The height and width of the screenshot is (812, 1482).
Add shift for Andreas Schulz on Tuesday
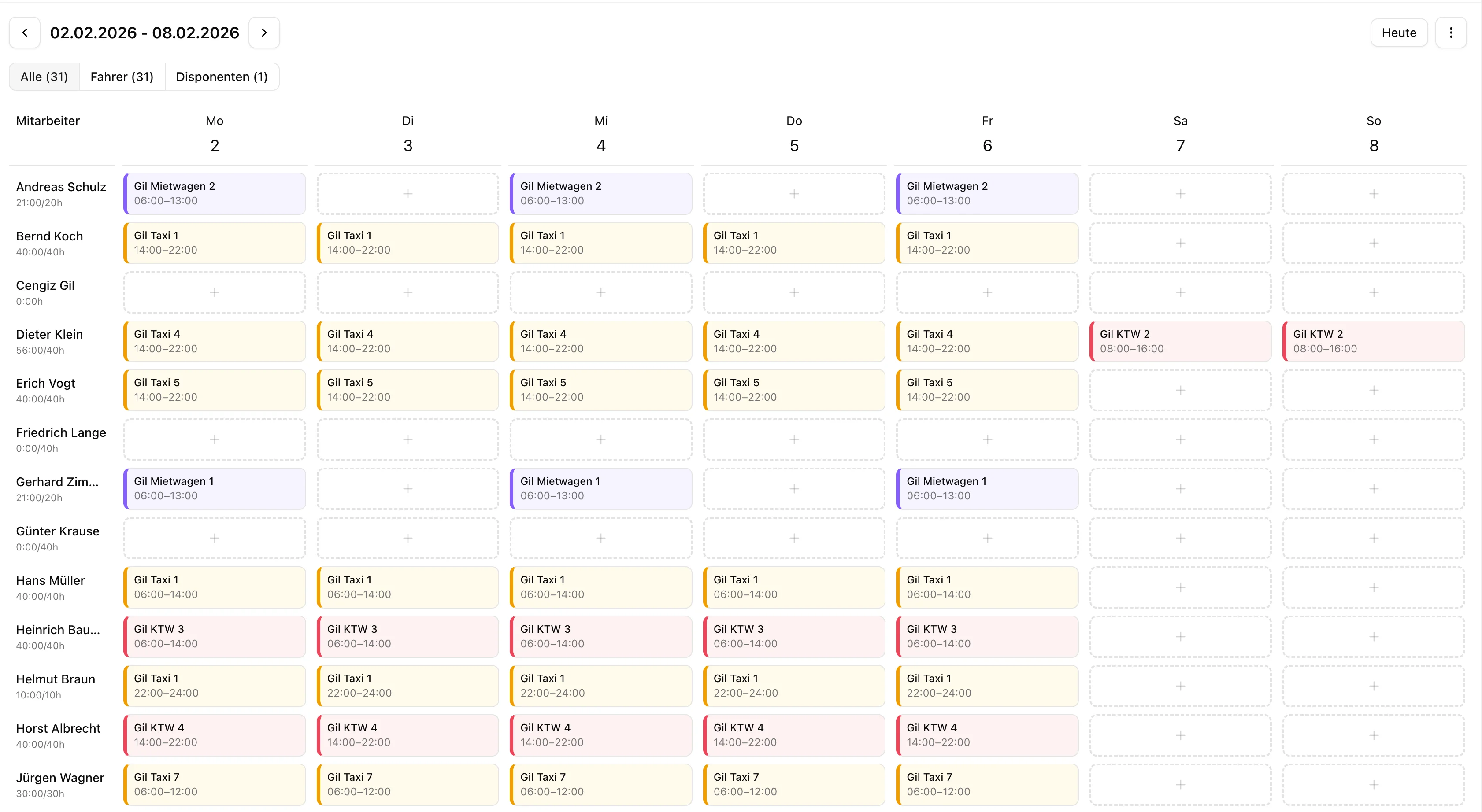pyautogui.click(x=408, y=194)
